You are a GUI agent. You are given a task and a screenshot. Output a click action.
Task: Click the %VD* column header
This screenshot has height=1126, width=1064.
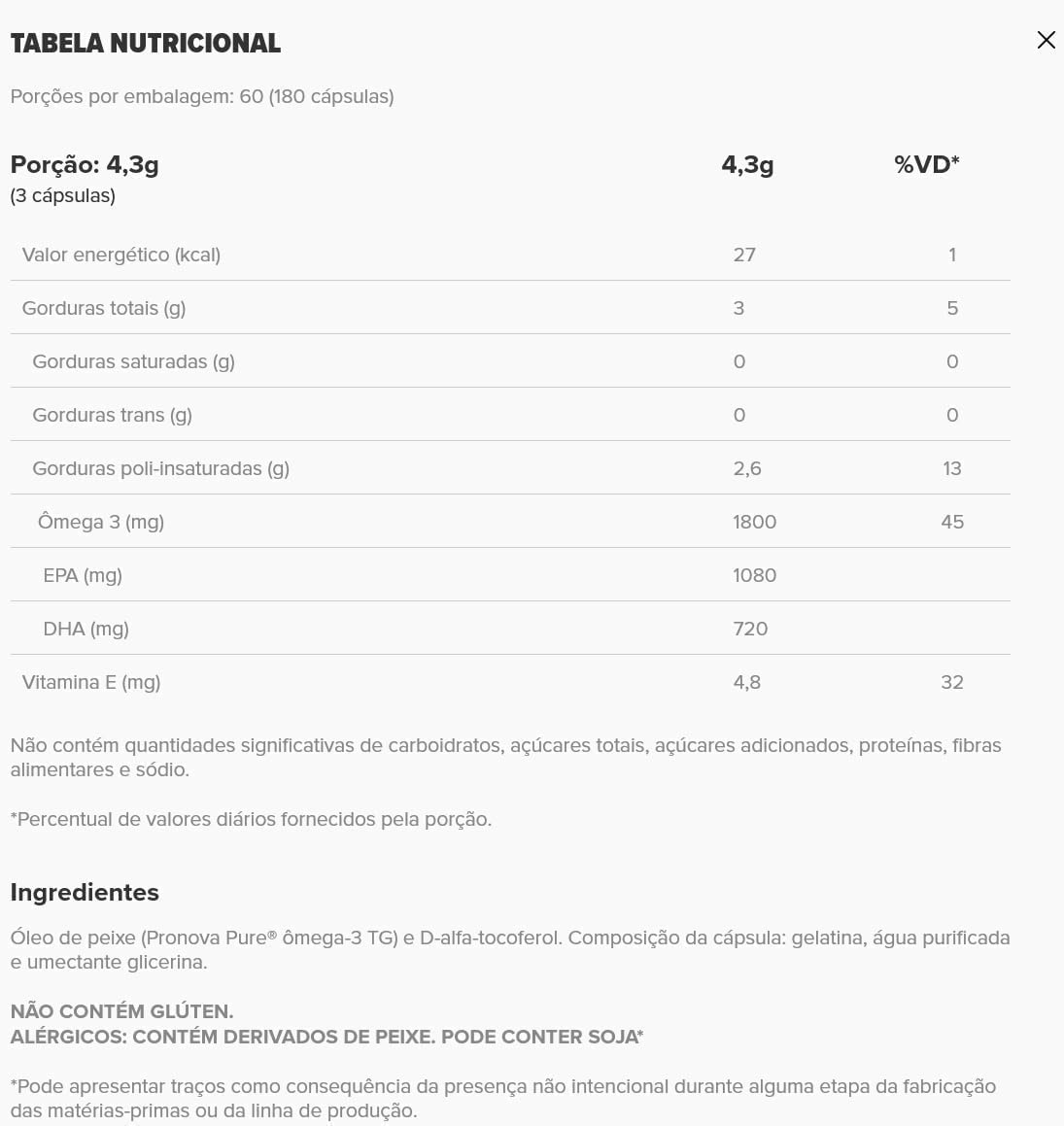(x=926, y=165)
